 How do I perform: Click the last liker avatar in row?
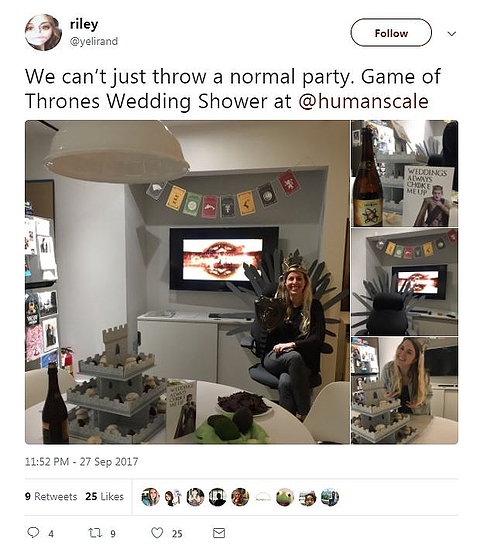(330, 497)
